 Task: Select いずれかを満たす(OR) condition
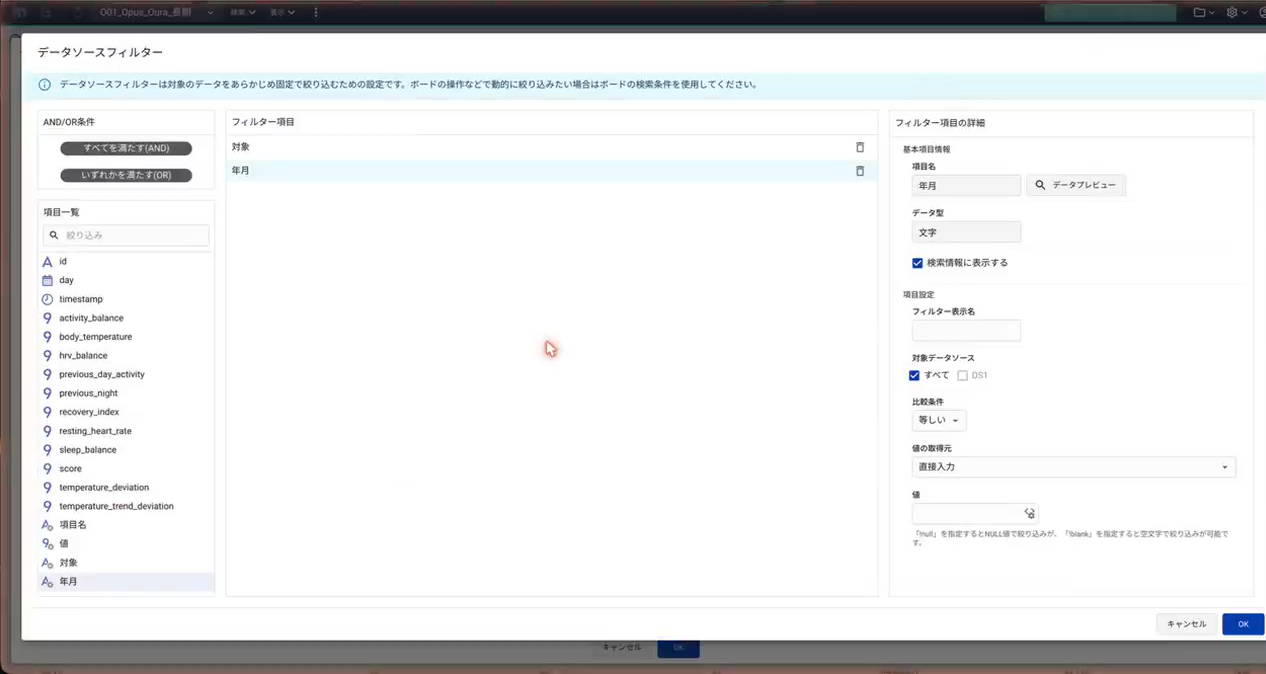click(126, 175)
